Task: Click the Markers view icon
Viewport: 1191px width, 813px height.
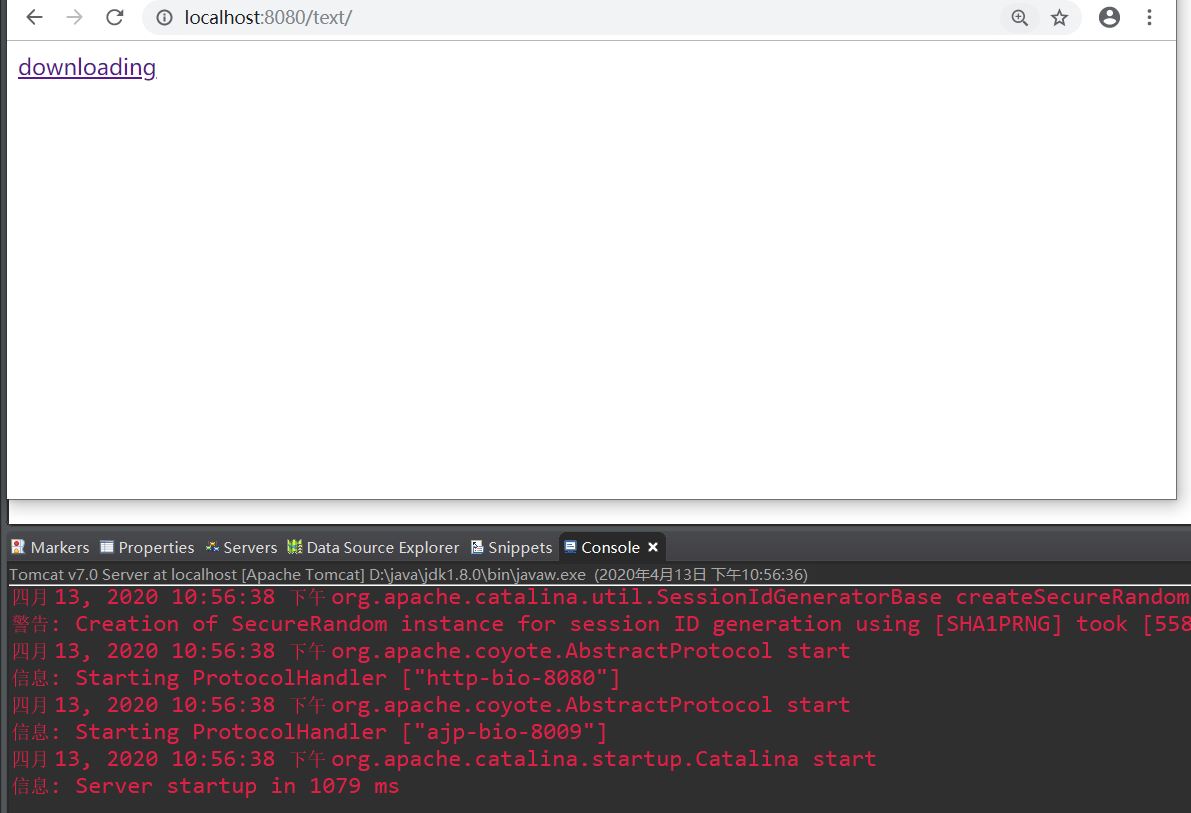Action: [16, 547]
